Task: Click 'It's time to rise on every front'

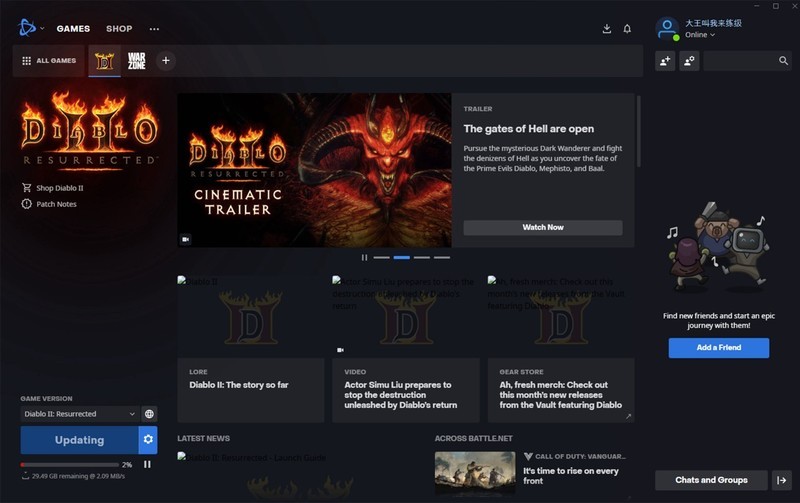Action: click(x=570, y=476)
